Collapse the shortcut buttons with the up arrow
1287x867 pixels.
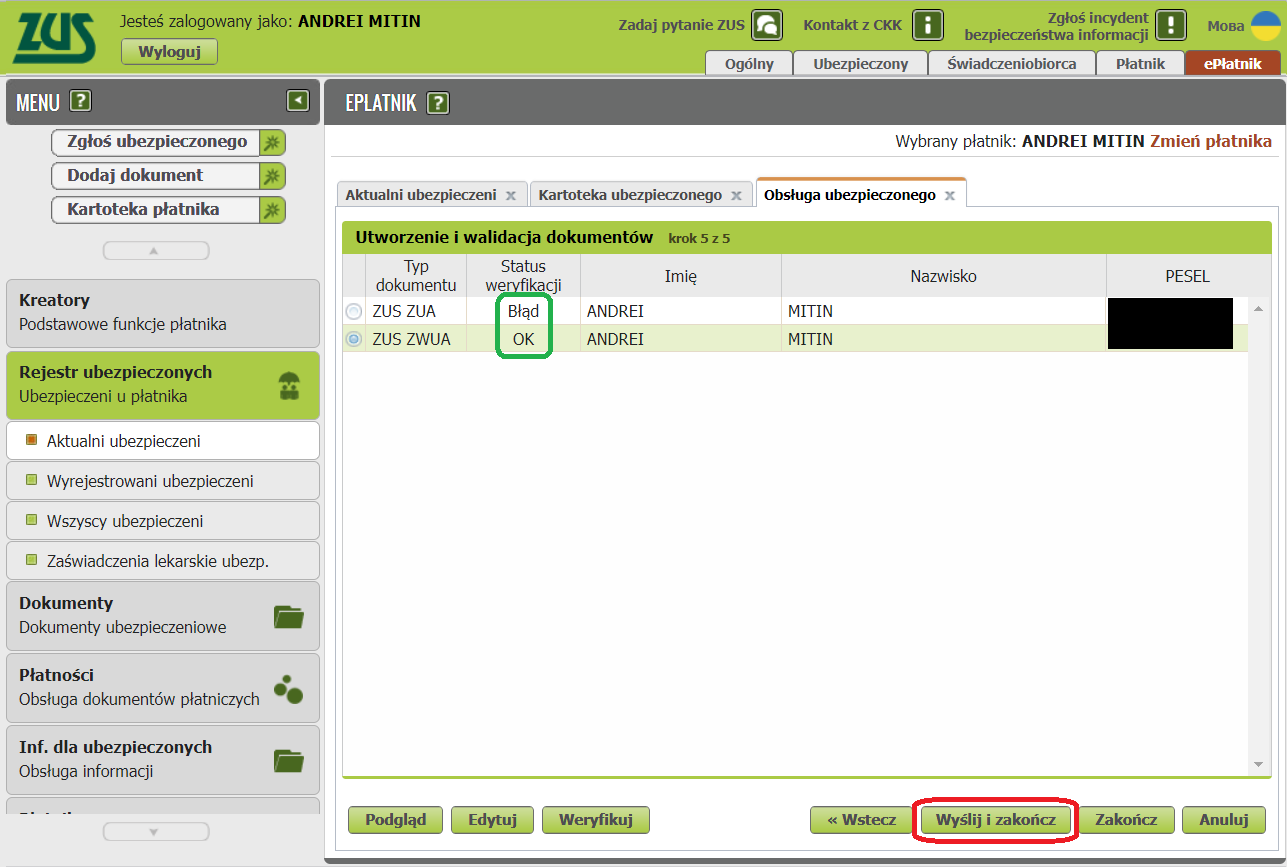155,251
